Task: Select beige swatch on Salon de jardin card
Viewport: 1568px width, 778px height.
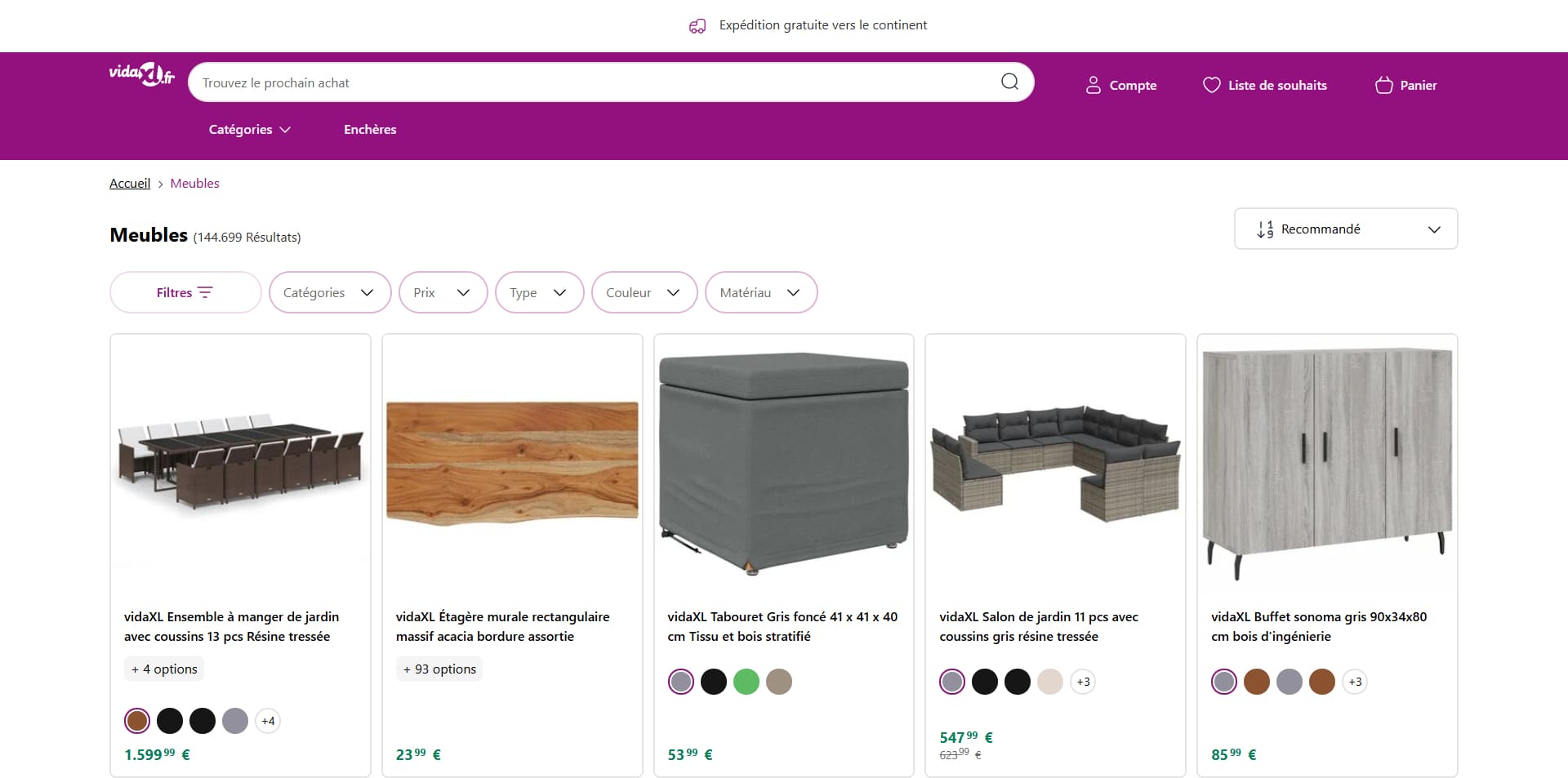Action: (1050, 682)
